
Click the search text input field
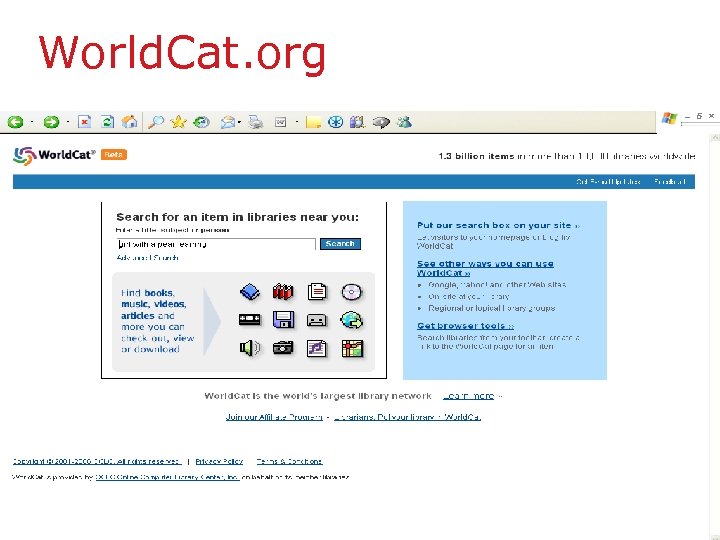point(216,244)
